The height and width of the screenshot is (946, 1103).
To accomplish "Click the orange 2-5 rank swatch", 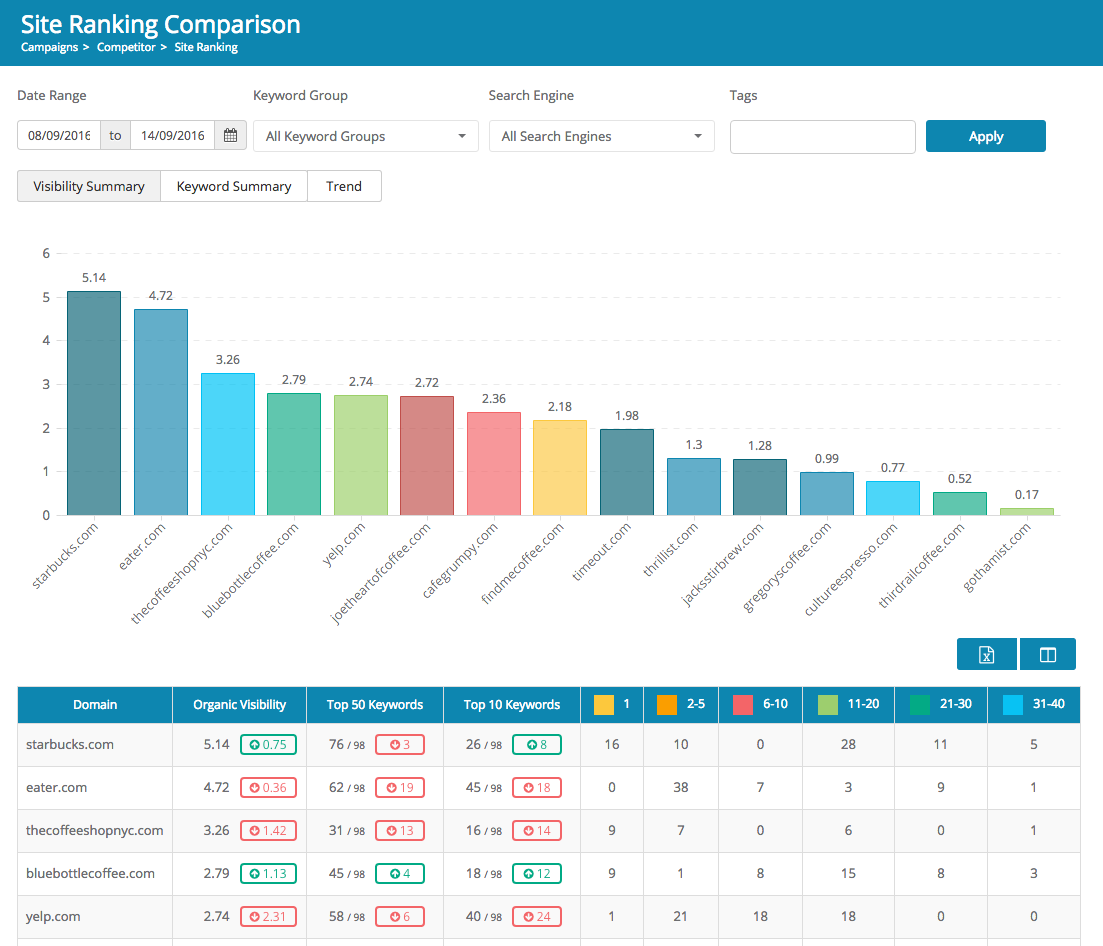I will [x=667, y=704].
